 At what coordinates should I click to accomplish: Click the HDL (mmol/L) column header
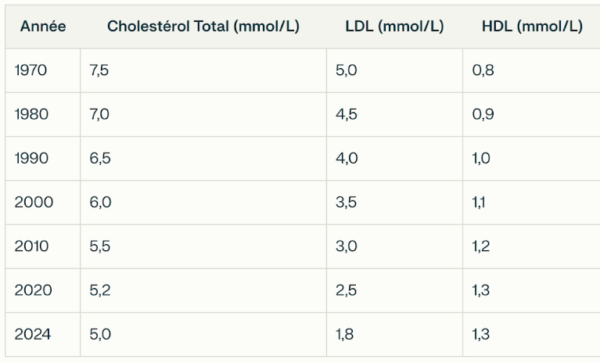click(x=532, y=26)
